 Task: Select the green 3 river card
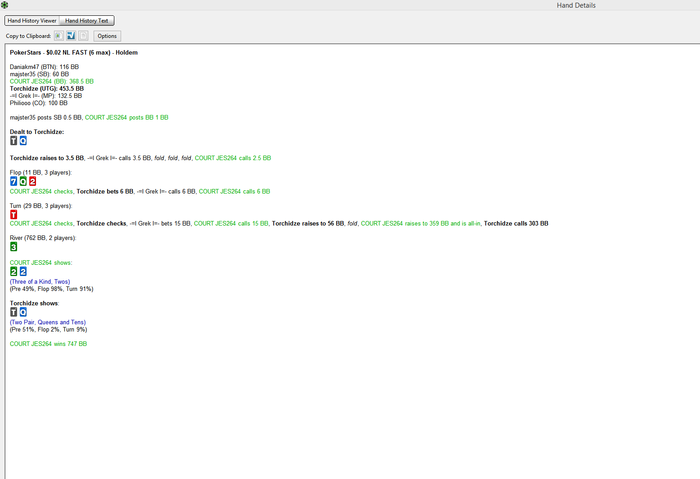click(x=13, y=247)
